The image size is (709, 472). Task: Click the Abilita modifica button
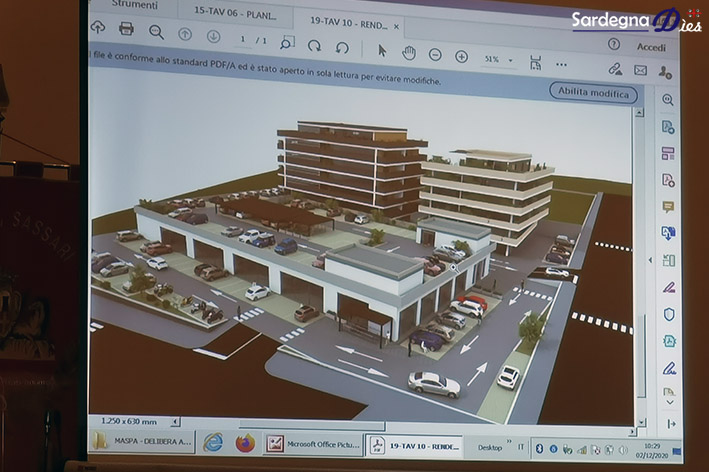[x=593, y=92]
